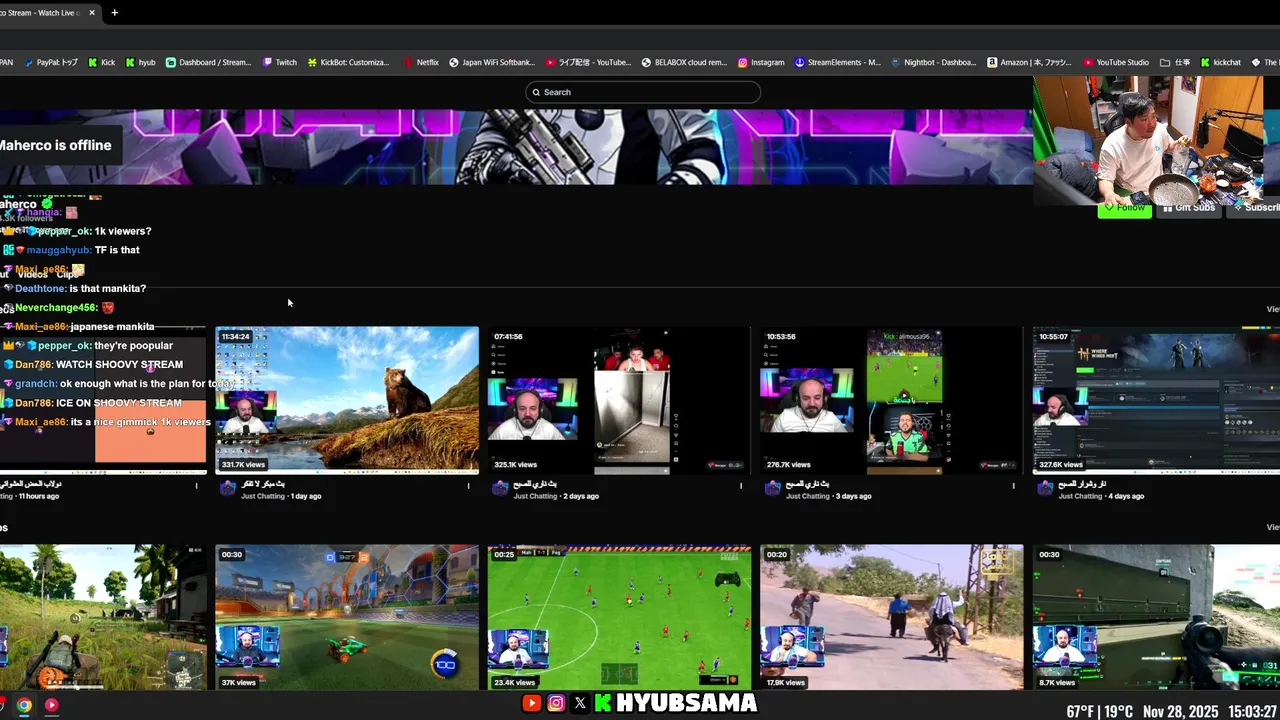Screen dimensions: 1280x720
Task: Click Just Chatting under the 4 days ago video
Action: 1080,496
